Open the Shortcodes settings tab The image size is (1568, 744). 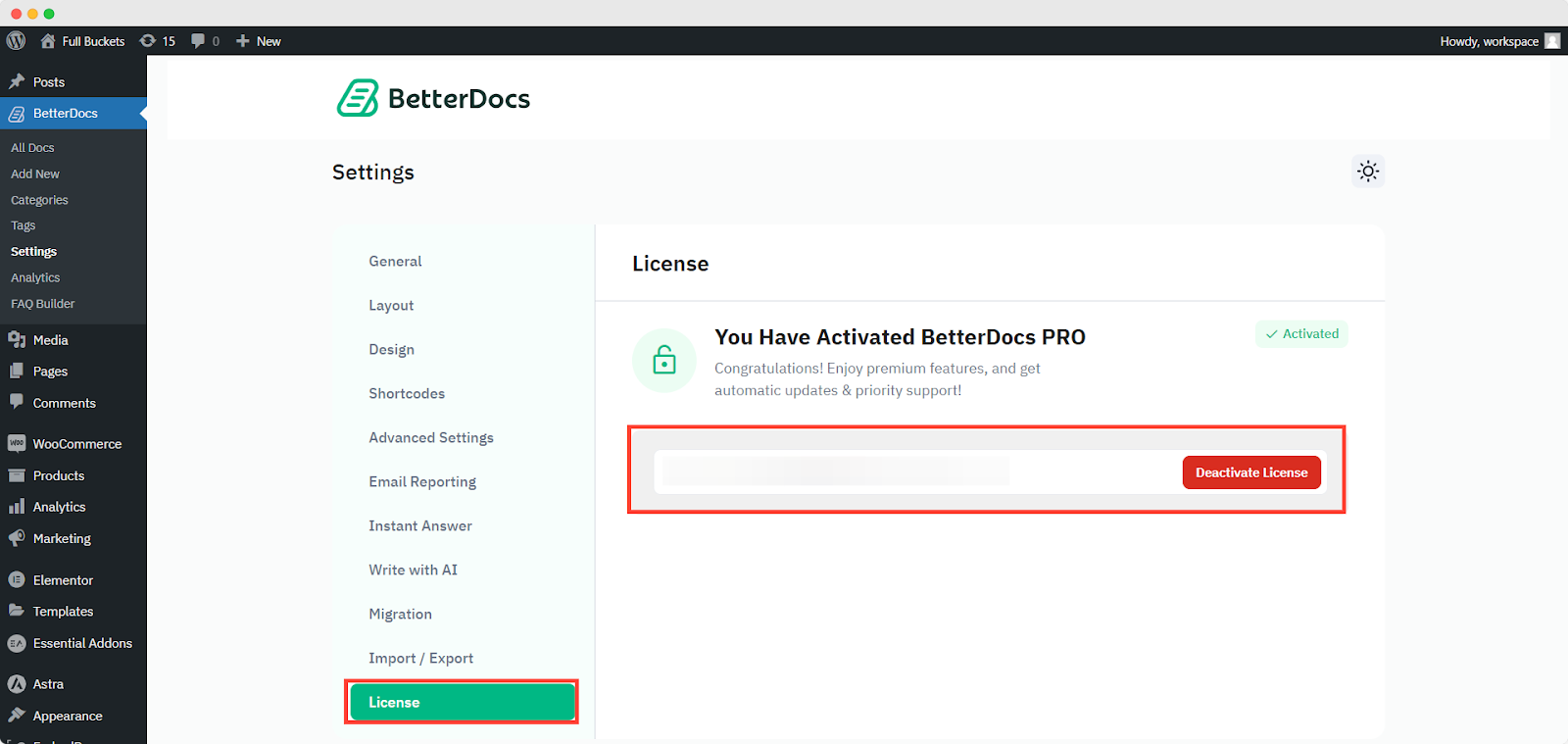tap(407, 394)
